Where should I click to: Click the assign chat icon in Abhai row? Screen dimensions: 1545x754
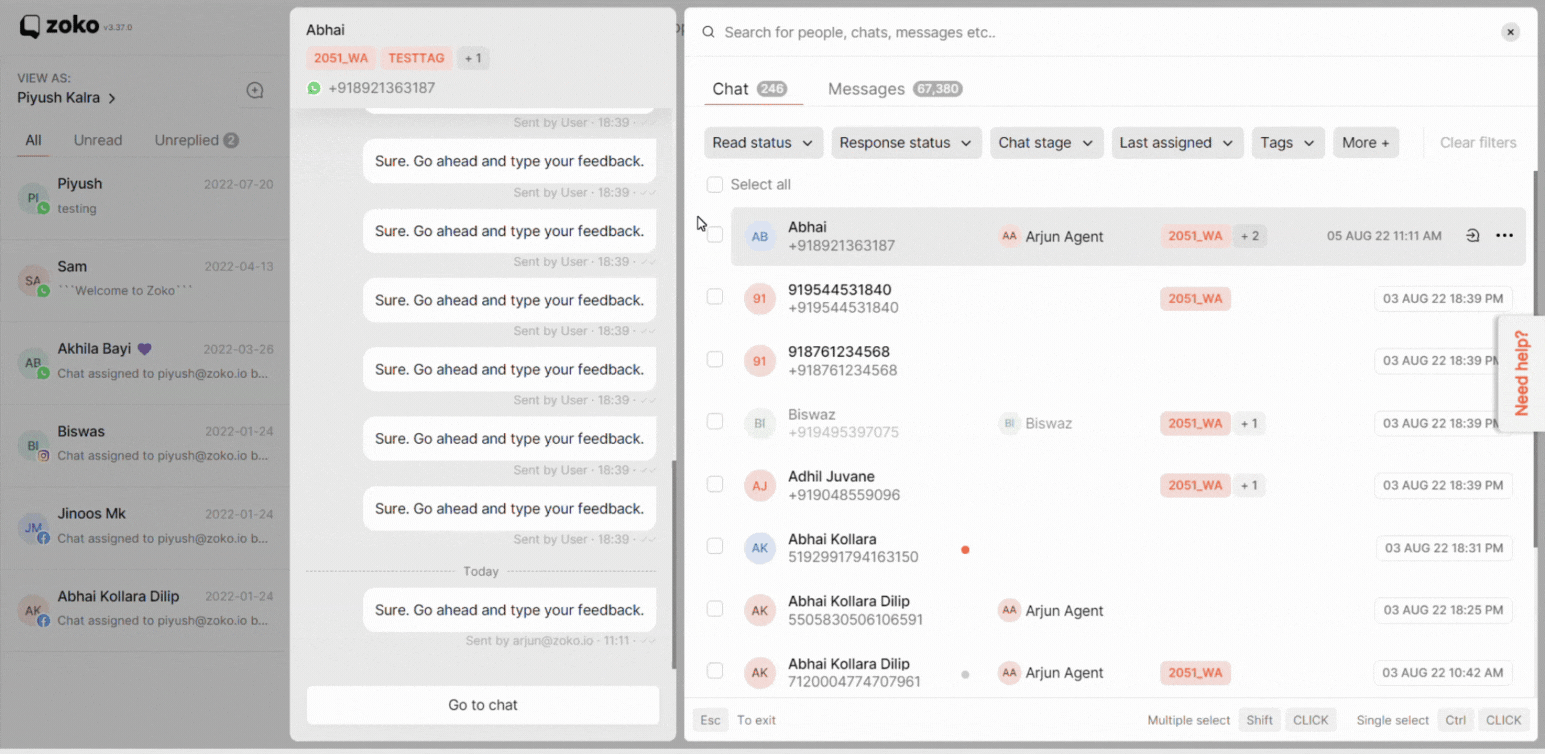[x=1472, y=236]
